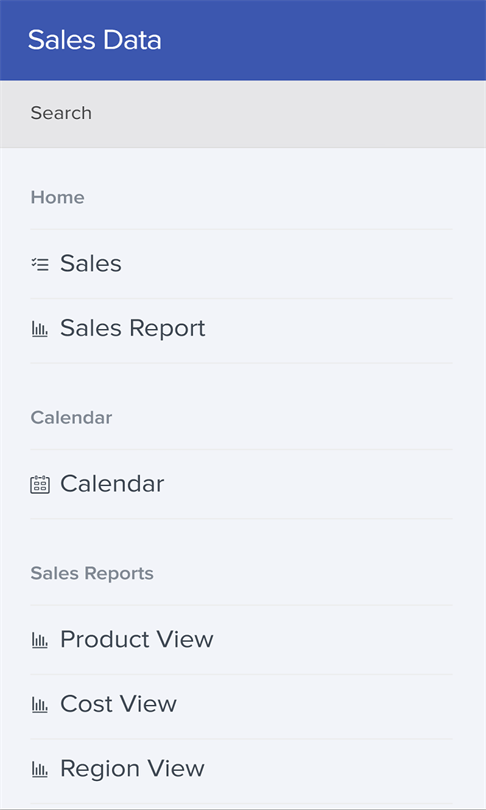Select the Sales Reports section header

(92, 573)
